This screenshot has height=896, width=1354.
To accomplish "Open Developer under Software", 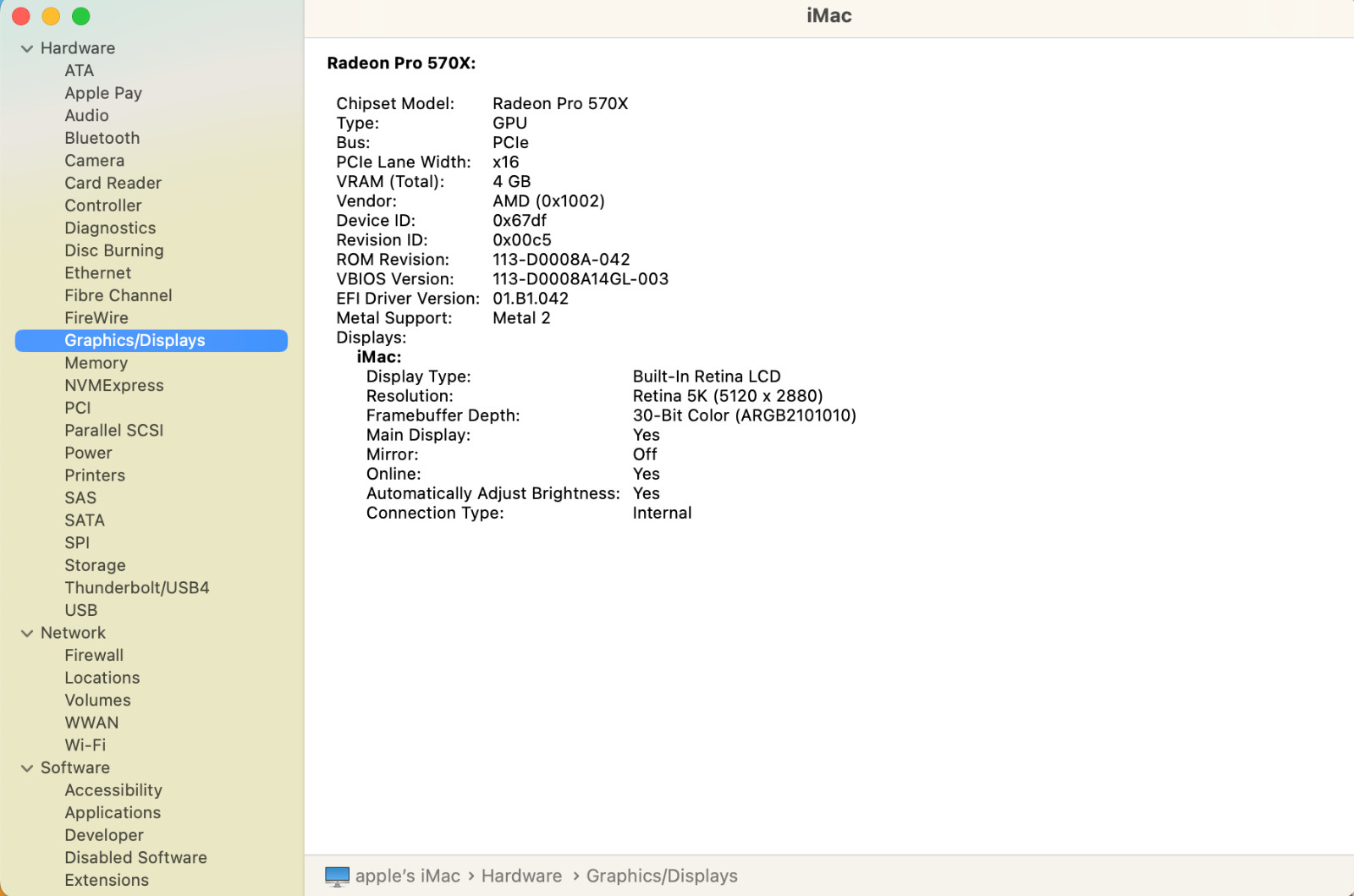I will [104, 835].
